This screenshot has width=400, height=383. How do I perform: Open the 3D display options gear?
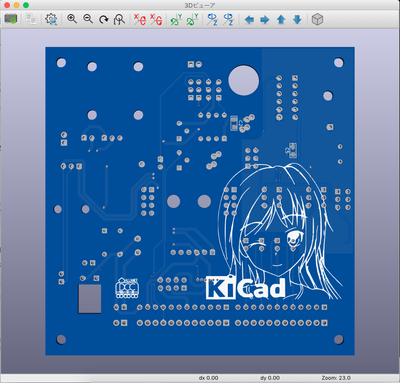[x=51, y=19]
